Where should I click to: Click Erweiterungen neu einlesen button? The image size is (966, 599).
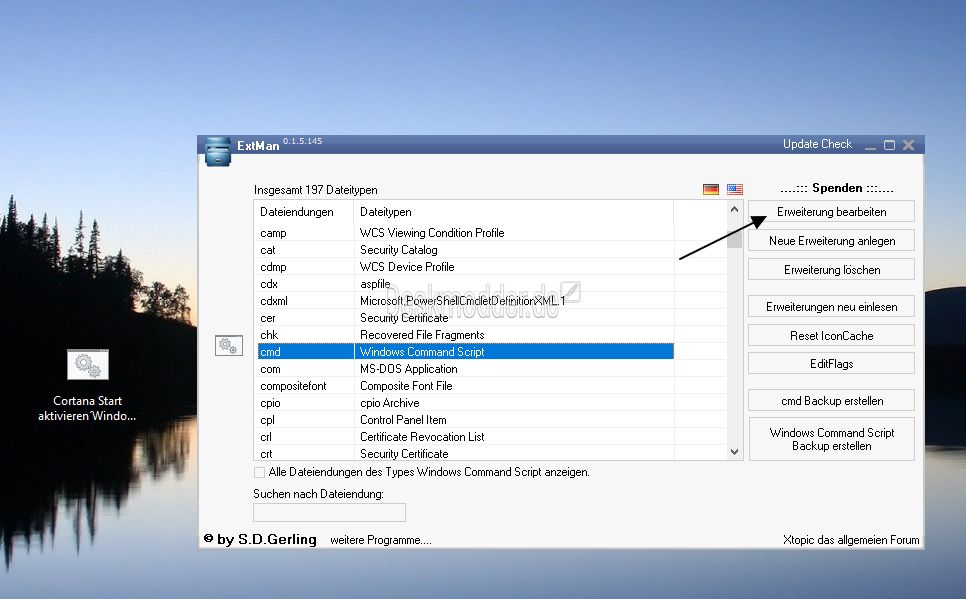point(831,306)
